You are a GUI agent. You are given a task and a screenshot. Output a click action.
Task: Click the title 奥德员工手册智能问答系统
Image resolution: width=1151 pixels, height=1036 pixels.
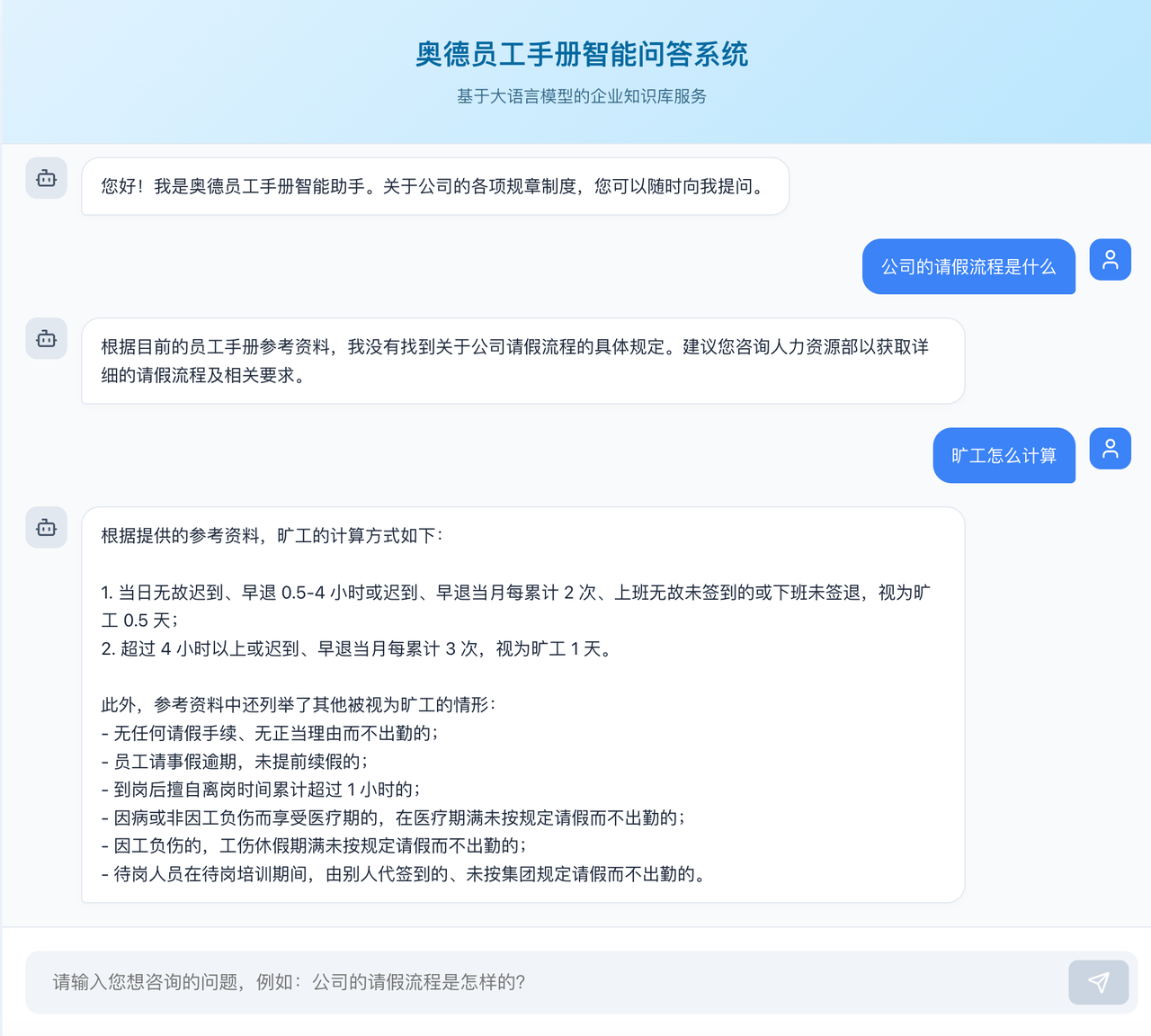(x=581, y=54)
